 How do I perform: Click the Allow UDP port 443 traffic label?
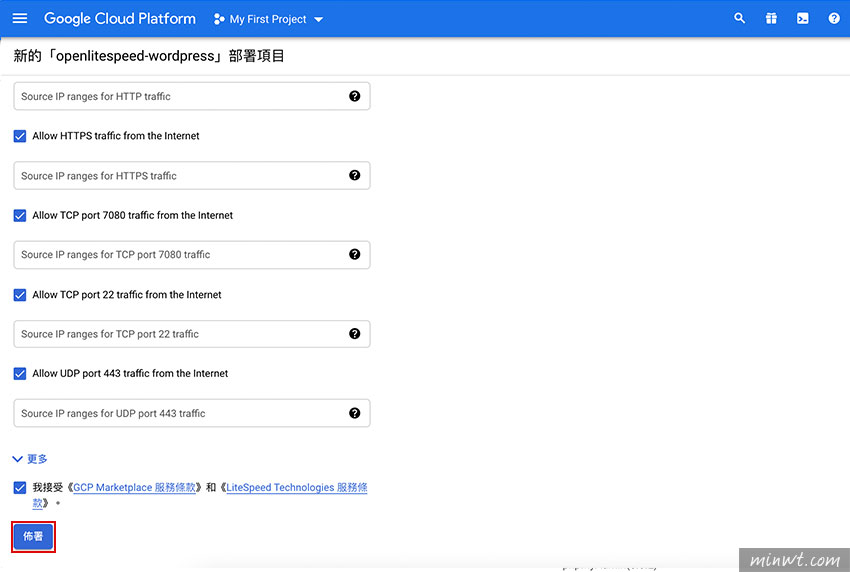tap(130, 374)
